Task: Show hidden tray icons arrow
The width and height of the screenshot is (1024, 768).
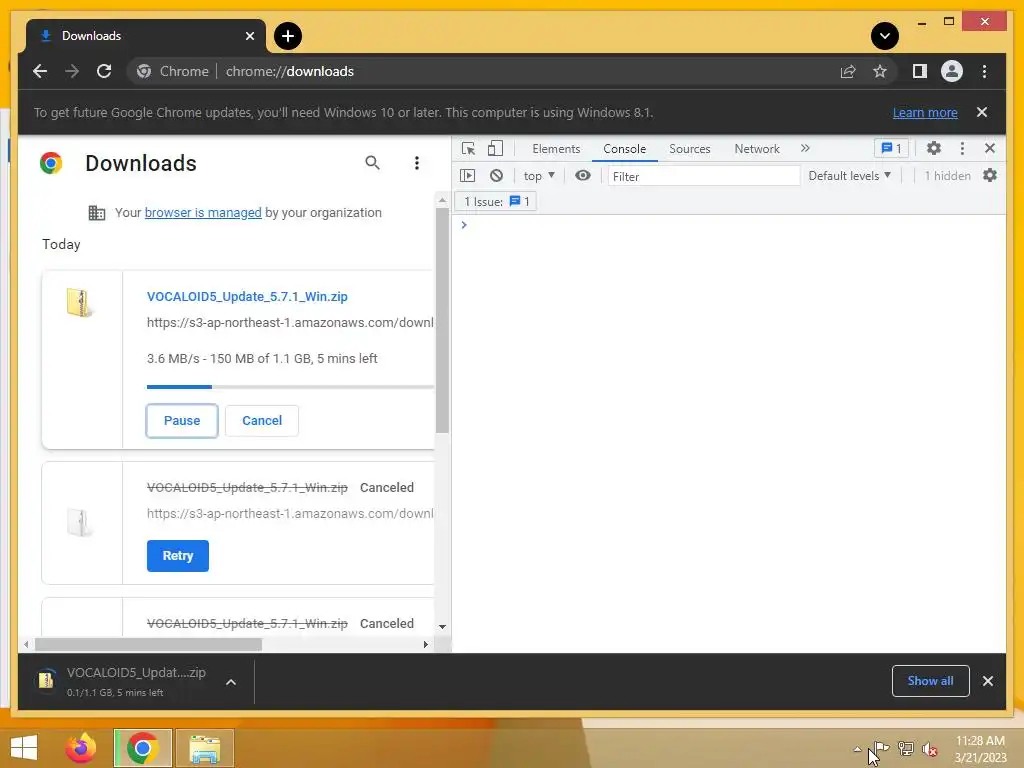Action: click(x=857, y=749)
